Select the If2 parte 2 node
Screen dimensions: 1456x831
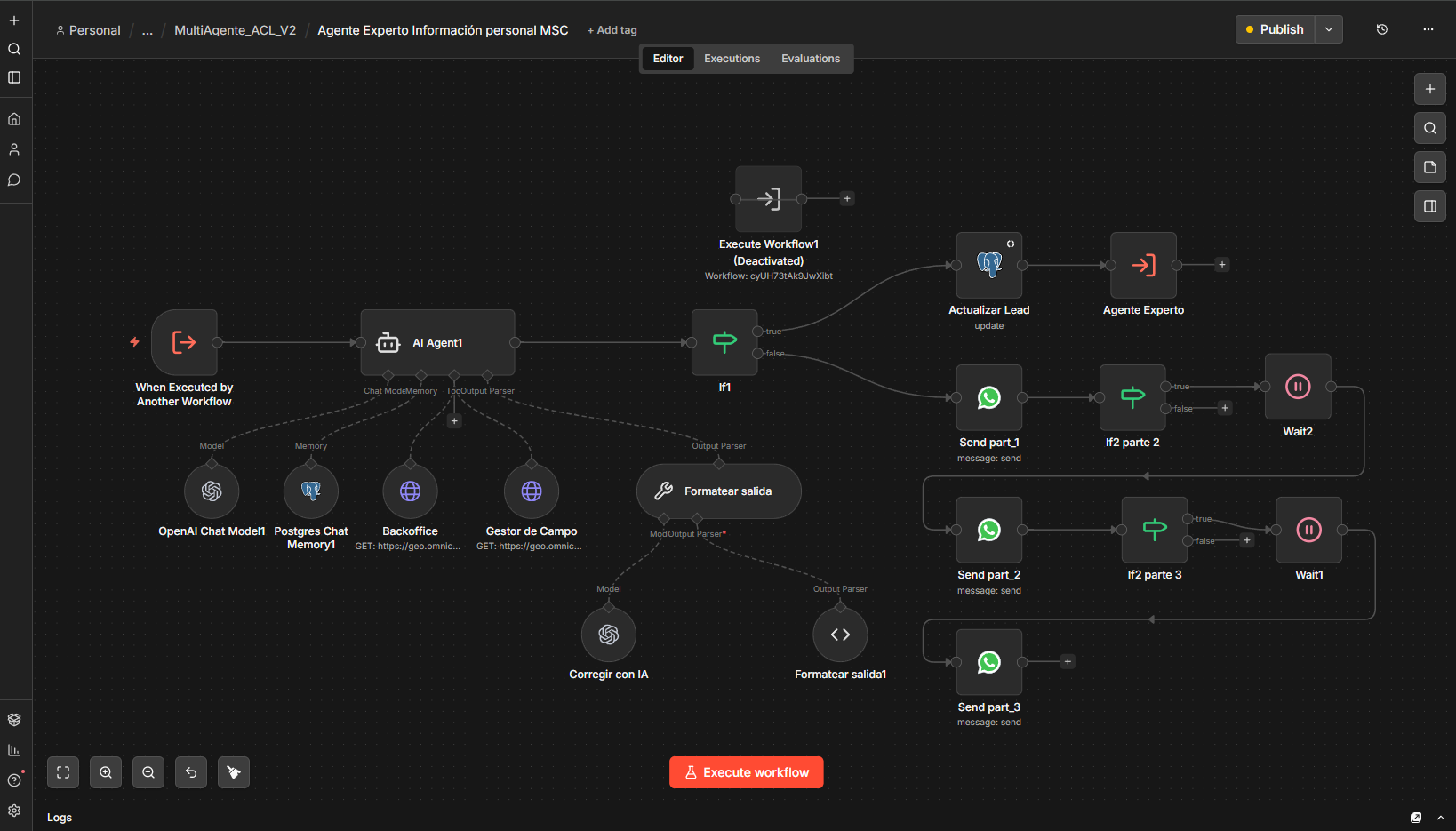tap(1132, 397)
